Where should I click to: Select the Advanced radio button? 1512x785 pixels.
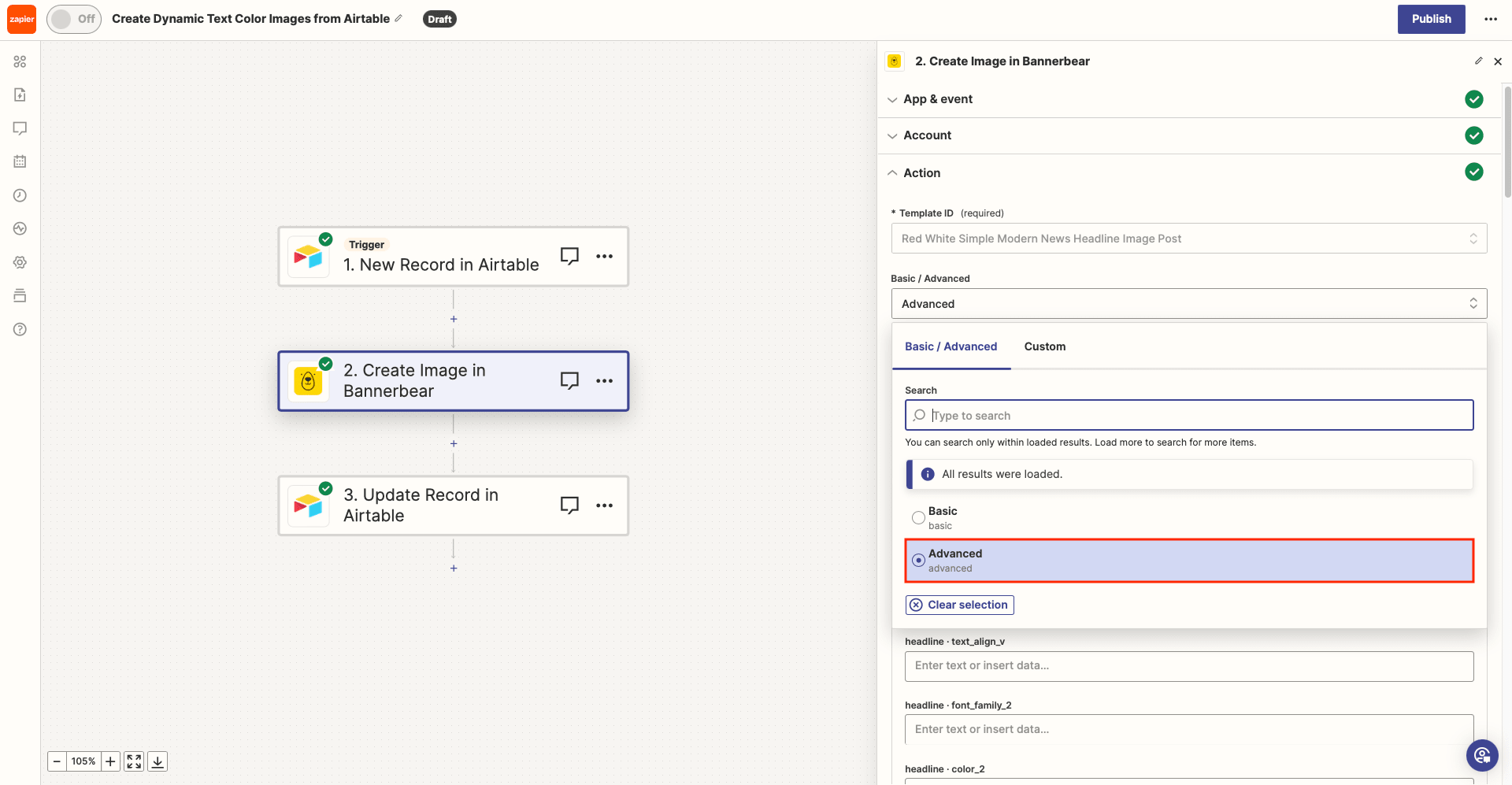[x=918, y=560]
